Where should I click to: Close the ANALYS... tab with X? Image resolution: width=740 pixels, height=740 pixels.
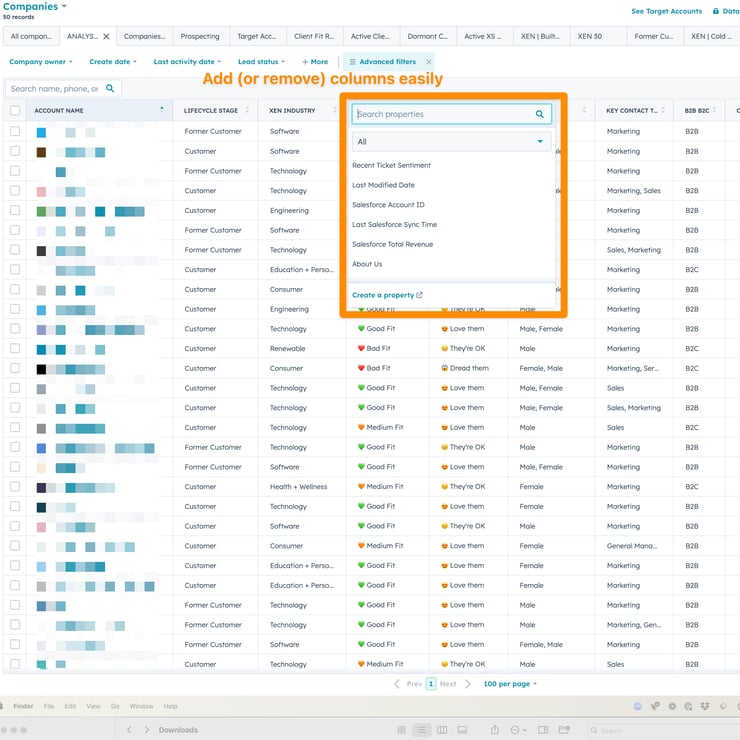click(x=106, y=37)
